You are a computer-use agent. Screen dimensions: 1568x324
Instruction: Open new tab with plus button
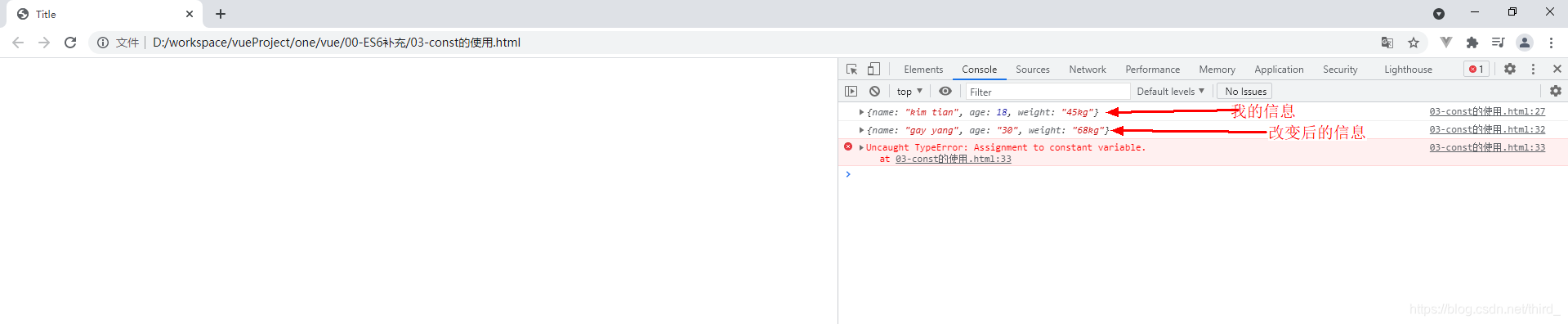click(221, 14)
